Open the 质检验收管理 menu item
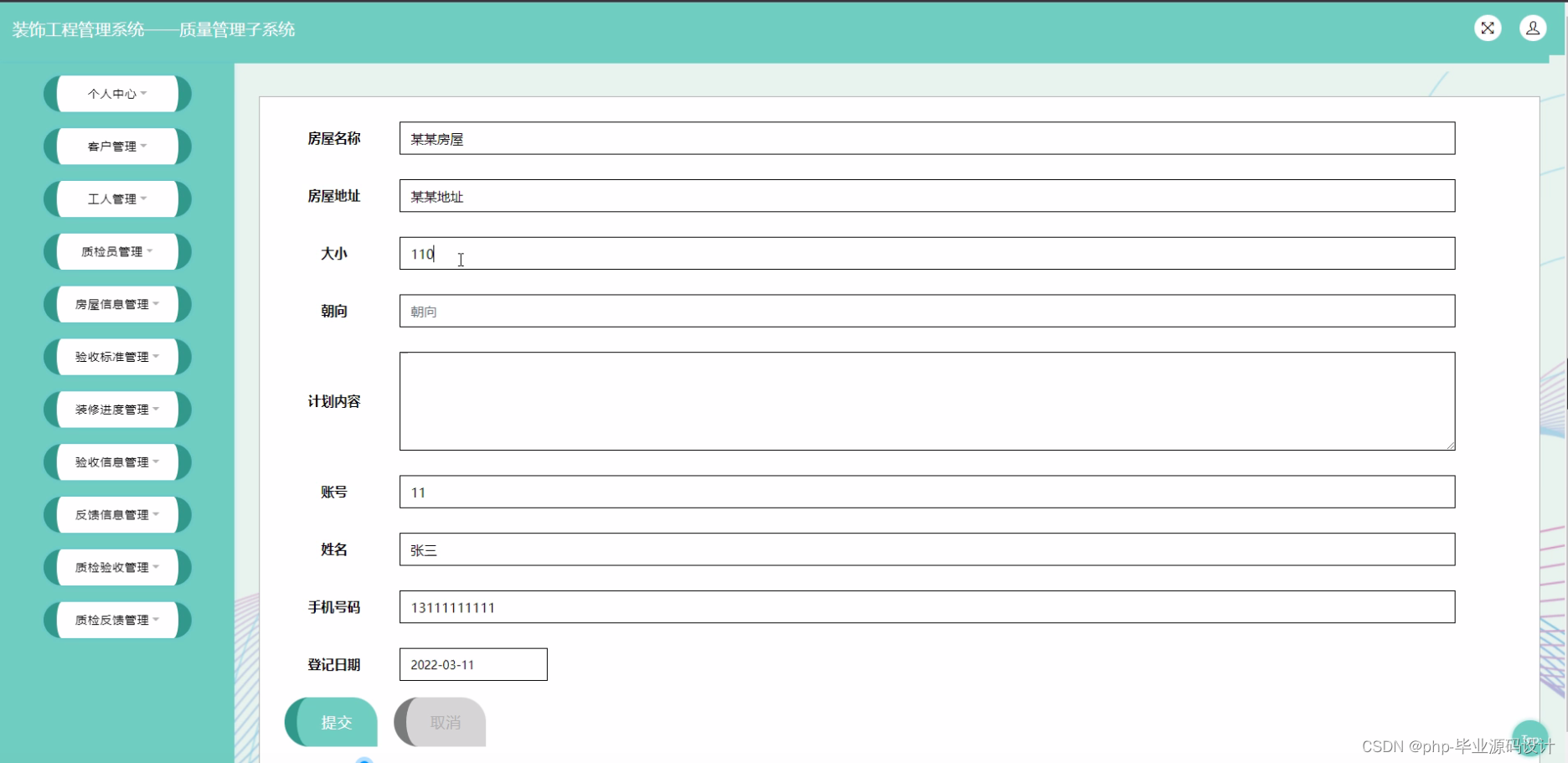This screenshot has height=763, width=1568. pos(116,567)
